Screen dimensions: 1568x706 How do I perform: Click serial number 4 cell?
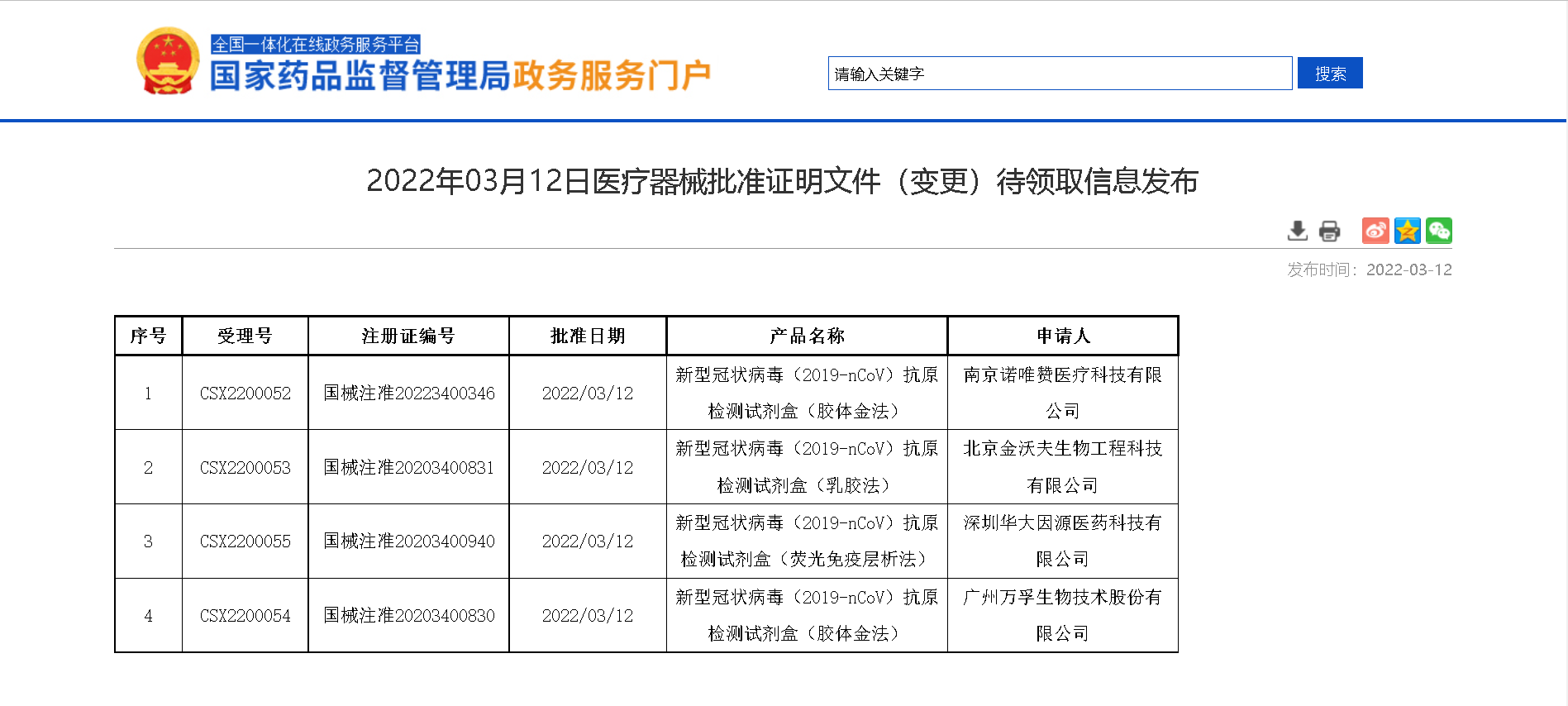pos(149,616)
